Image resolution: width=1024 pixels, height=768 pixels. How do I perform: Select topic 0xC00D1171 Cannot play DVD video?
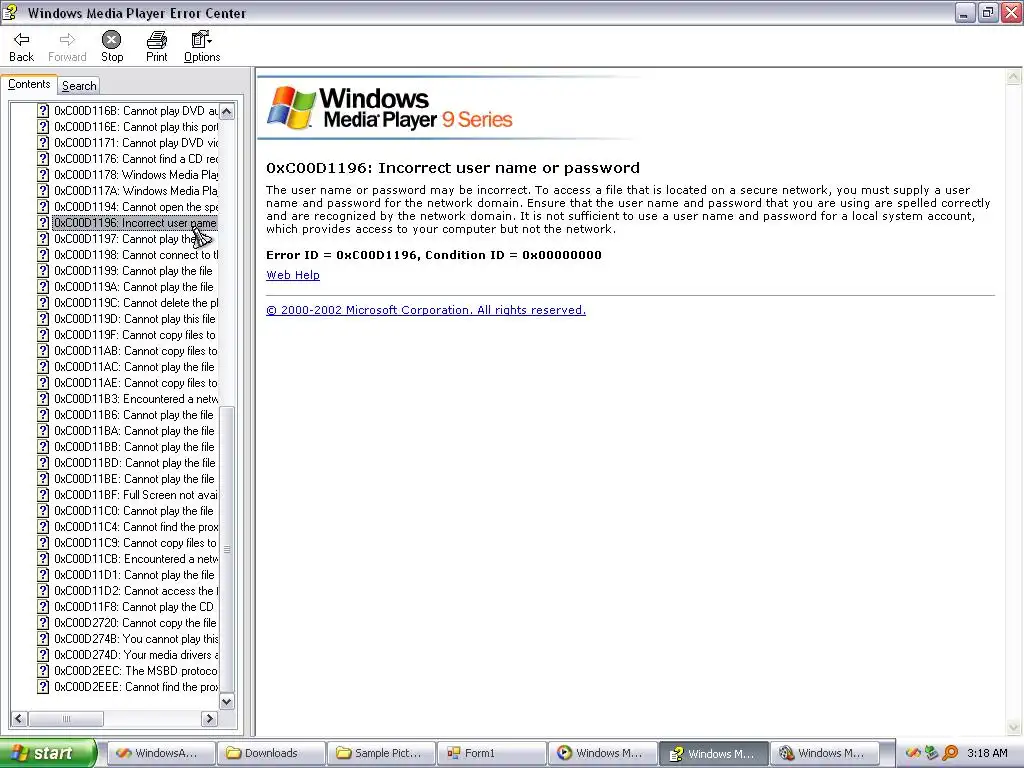coord(136,143)
